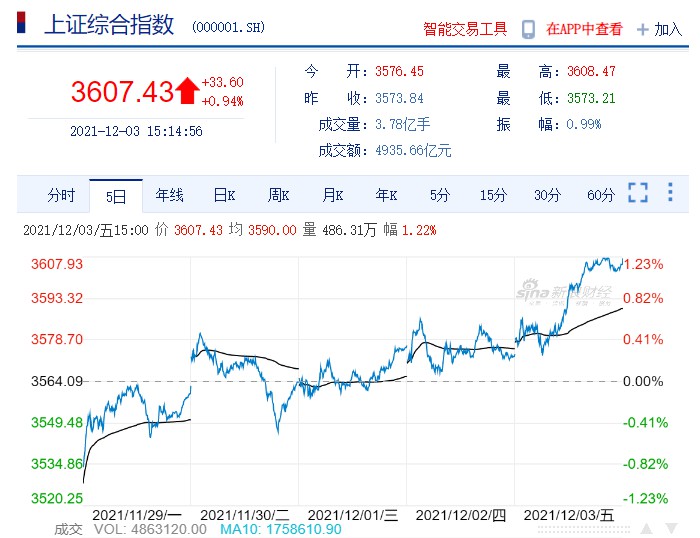The height and width of the screenshot is (538, 700).
Task: Click the 成交量 value 3.78亿手
Action: 402,124
